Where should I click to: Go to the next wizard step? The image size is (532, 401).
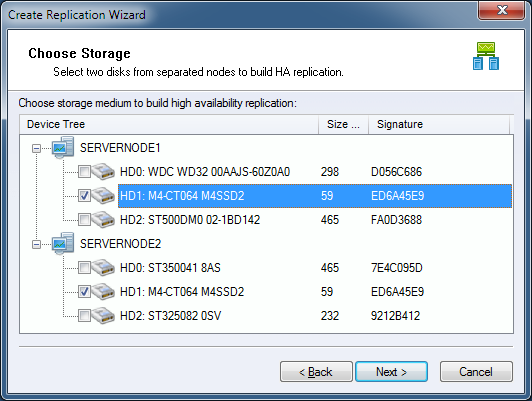391,372
